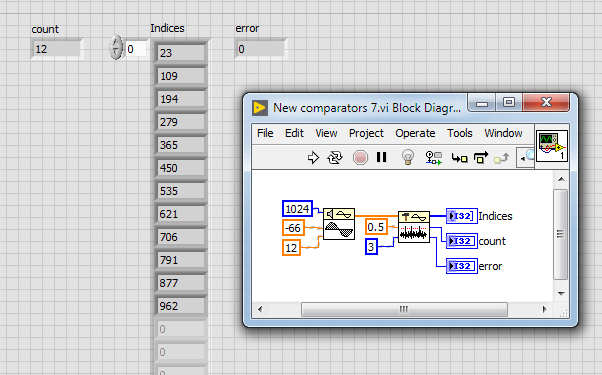Click the vertical scrollbar down arrow
602x375 pixels.
561,294
